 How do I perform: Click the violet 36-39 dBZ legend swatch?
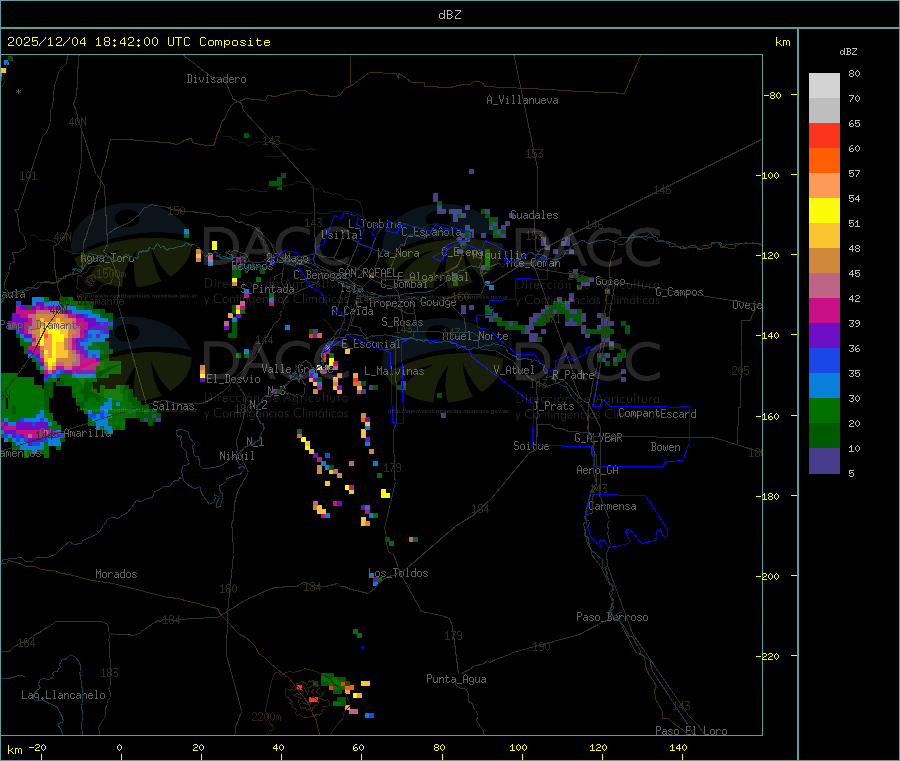(x=824, y=336)
